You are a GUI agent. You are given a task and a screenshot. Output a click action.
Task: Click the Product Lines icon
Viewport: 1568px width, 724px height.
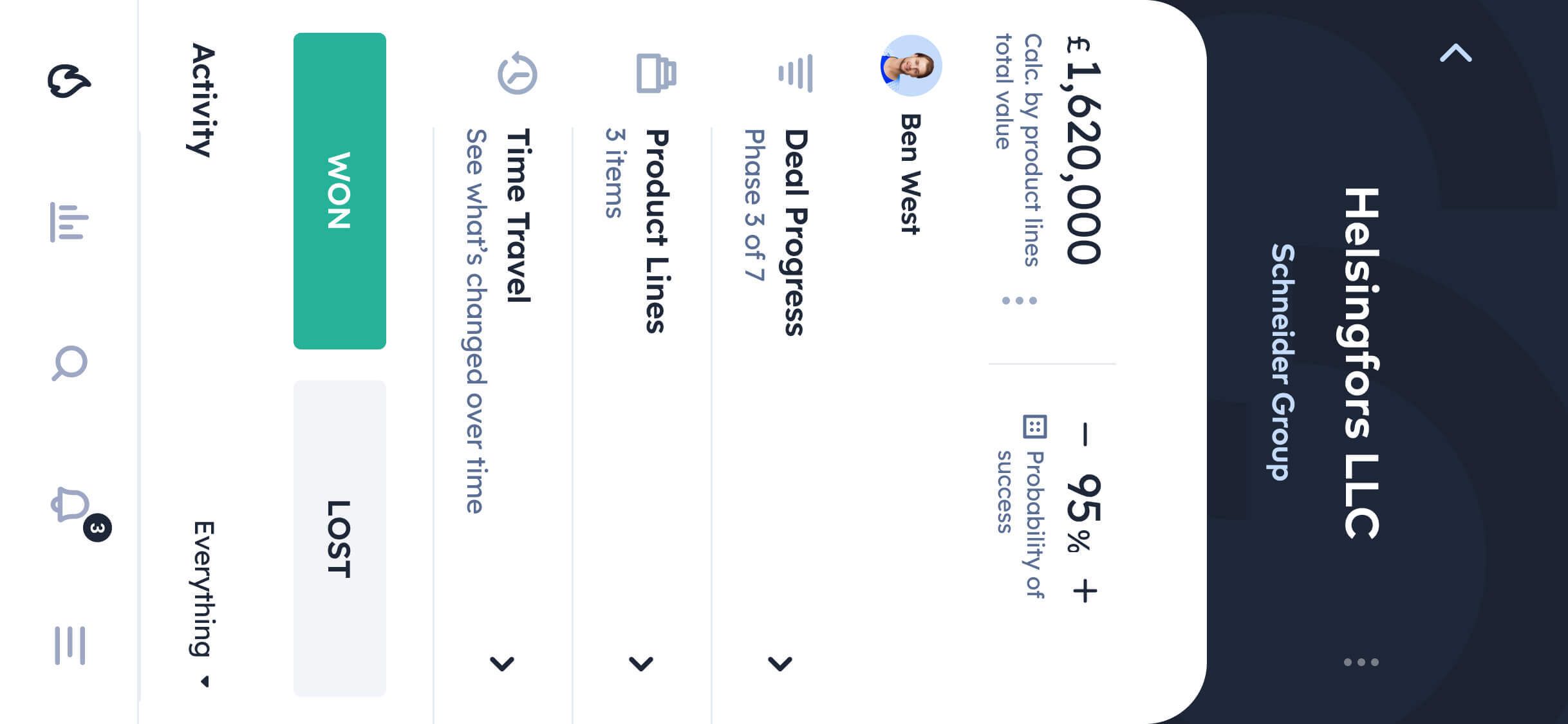point(657,74)
